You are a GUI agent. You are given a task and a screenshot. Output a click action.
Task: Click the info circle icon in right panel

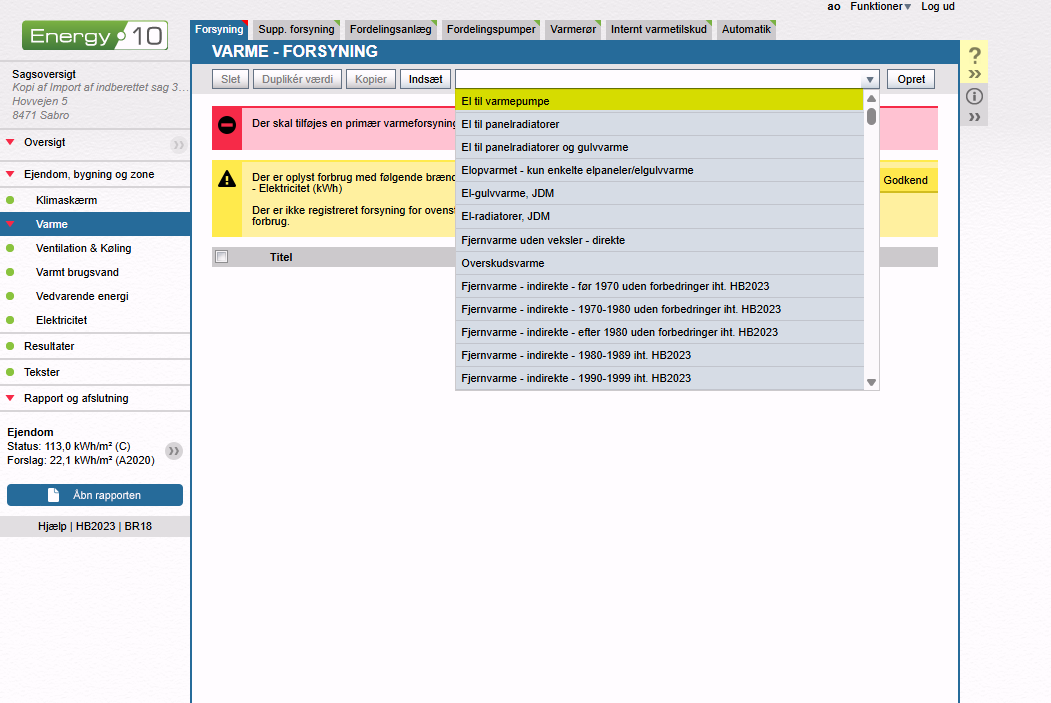[975, 97]
